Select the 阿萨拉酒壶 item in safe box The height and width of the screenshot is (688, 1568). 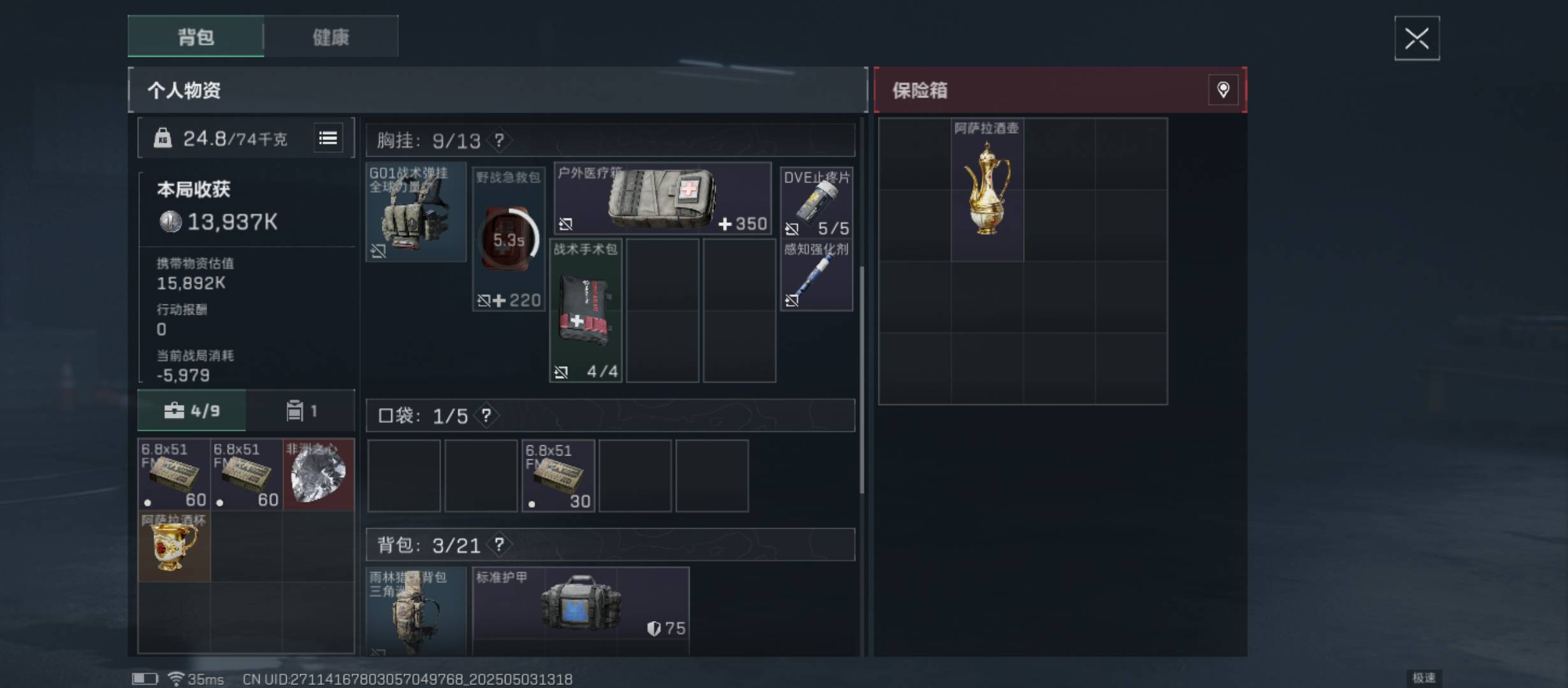click(x=987, y=189)
